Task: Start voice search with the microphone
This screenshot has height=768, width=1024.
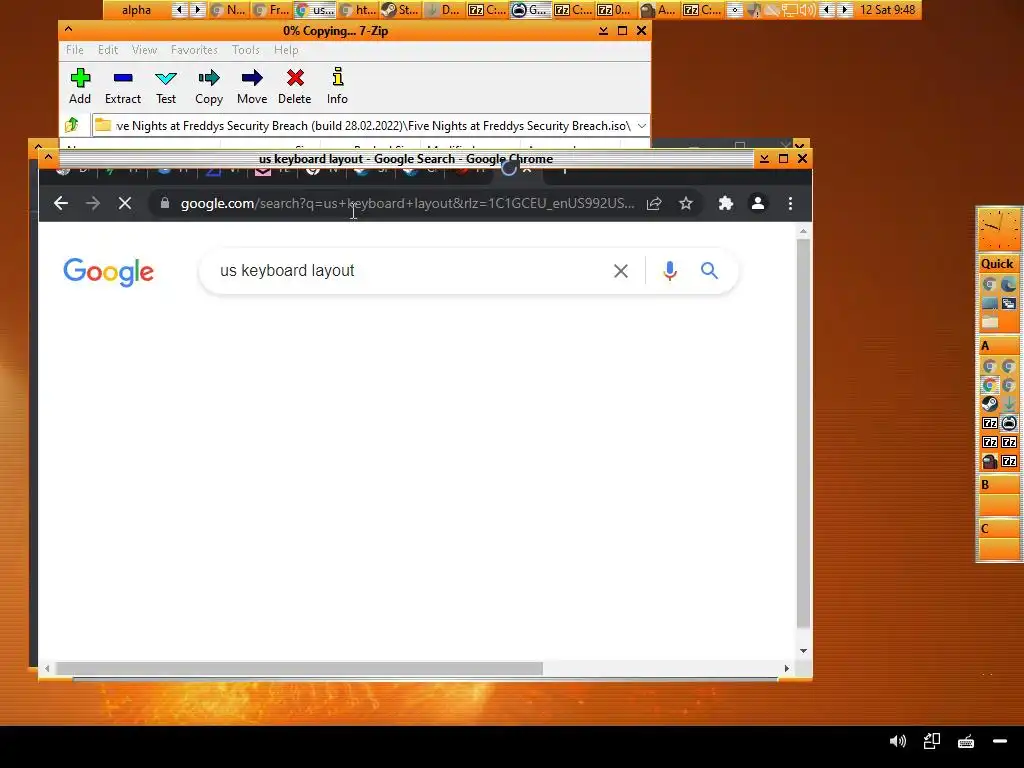Action: 669,270
